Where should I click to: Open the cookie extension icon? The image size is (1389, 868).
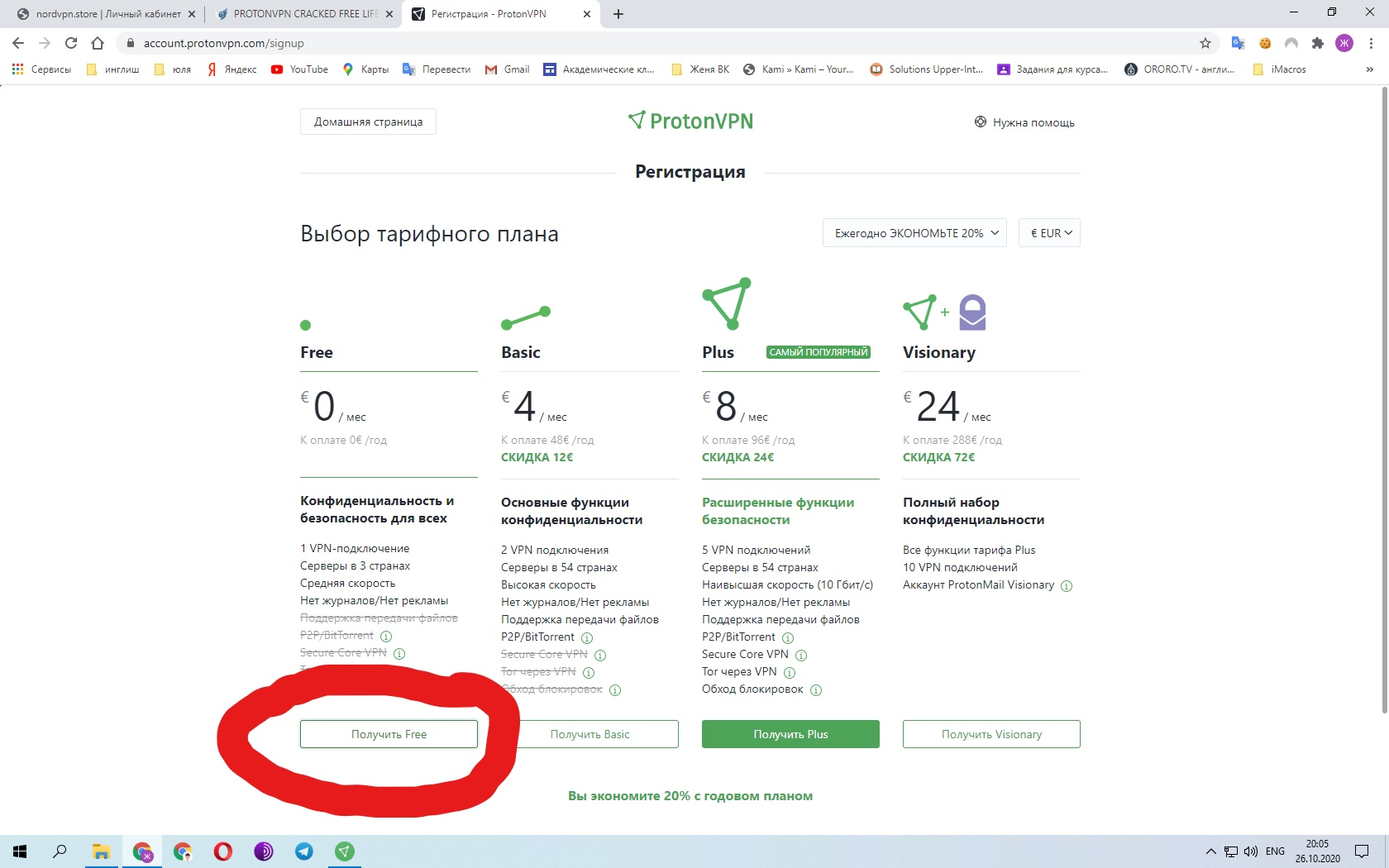coord(1265,43)
